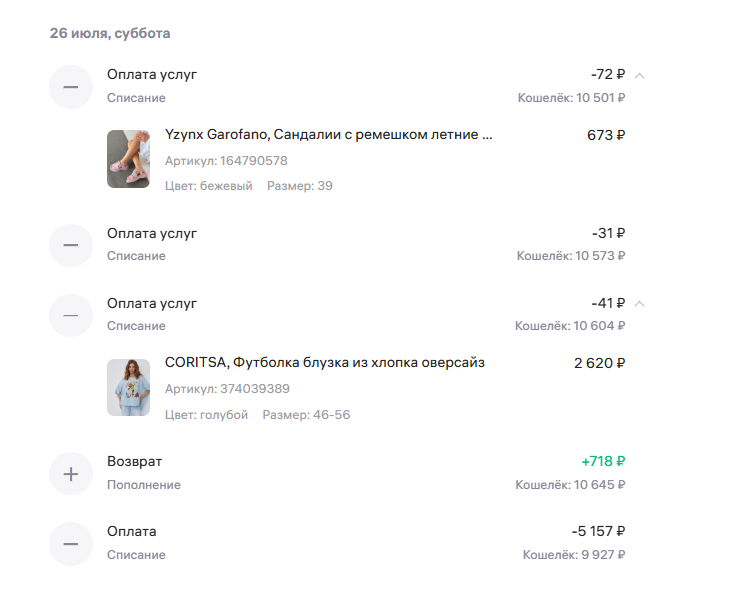
Task: Click the Оплата услуг entry with balance 10 573 ₽
Action: 337,245
